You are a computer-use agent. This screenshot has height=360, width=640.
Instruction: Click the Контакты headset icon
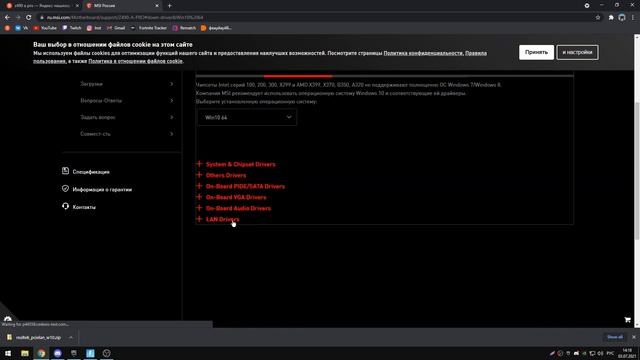[65, 206]
